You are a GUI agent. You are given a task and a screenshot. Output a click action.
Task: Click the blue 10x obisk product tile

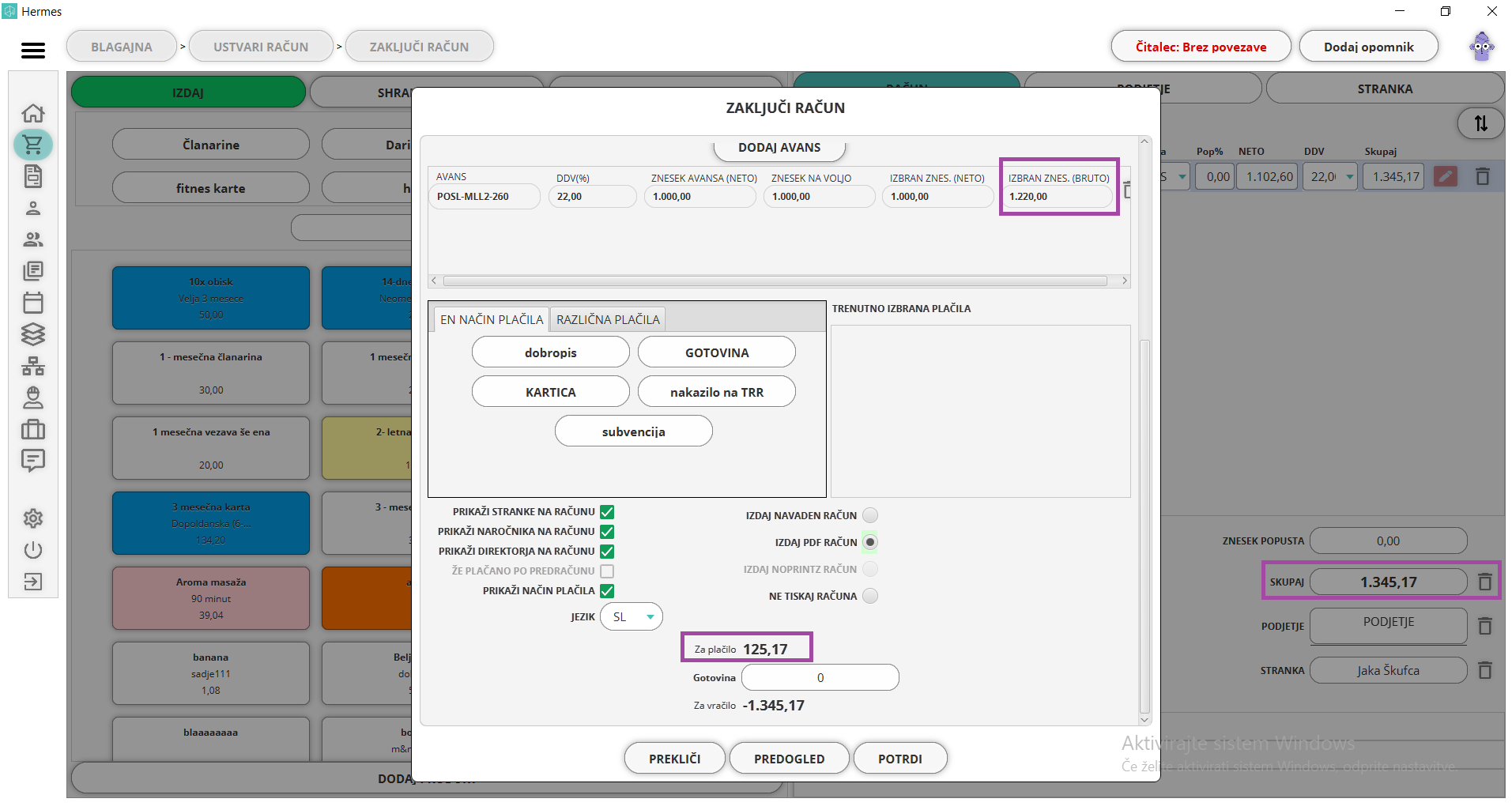click(x=211, y=298)
